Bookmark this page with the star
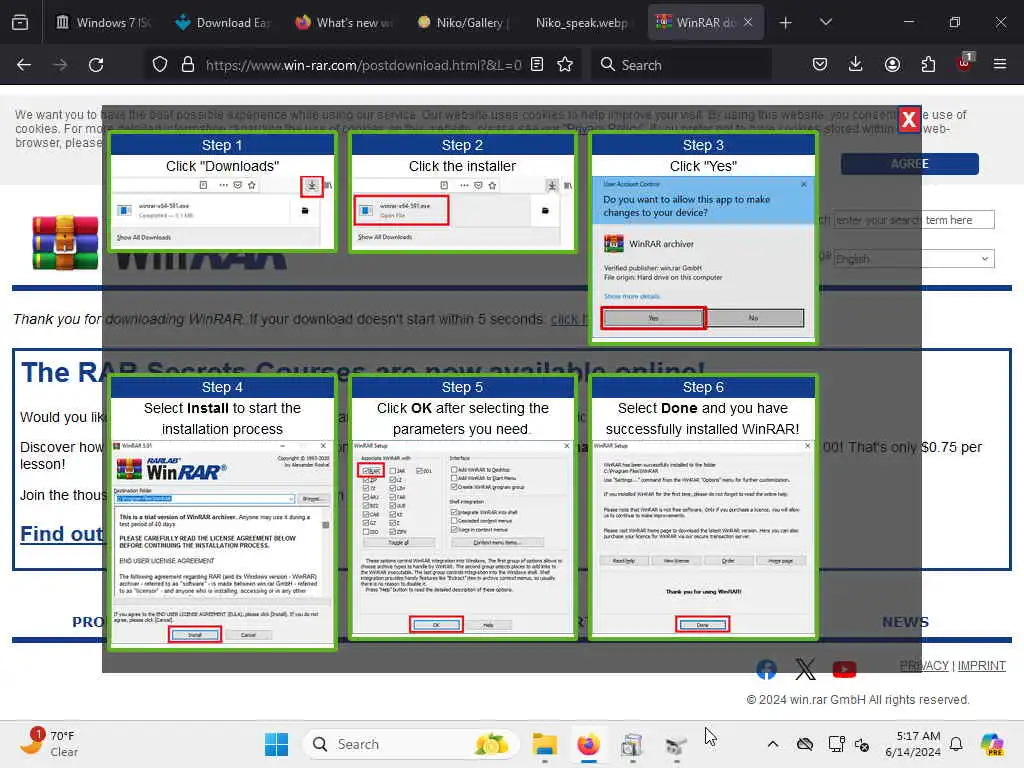 [x=565, y=65]
